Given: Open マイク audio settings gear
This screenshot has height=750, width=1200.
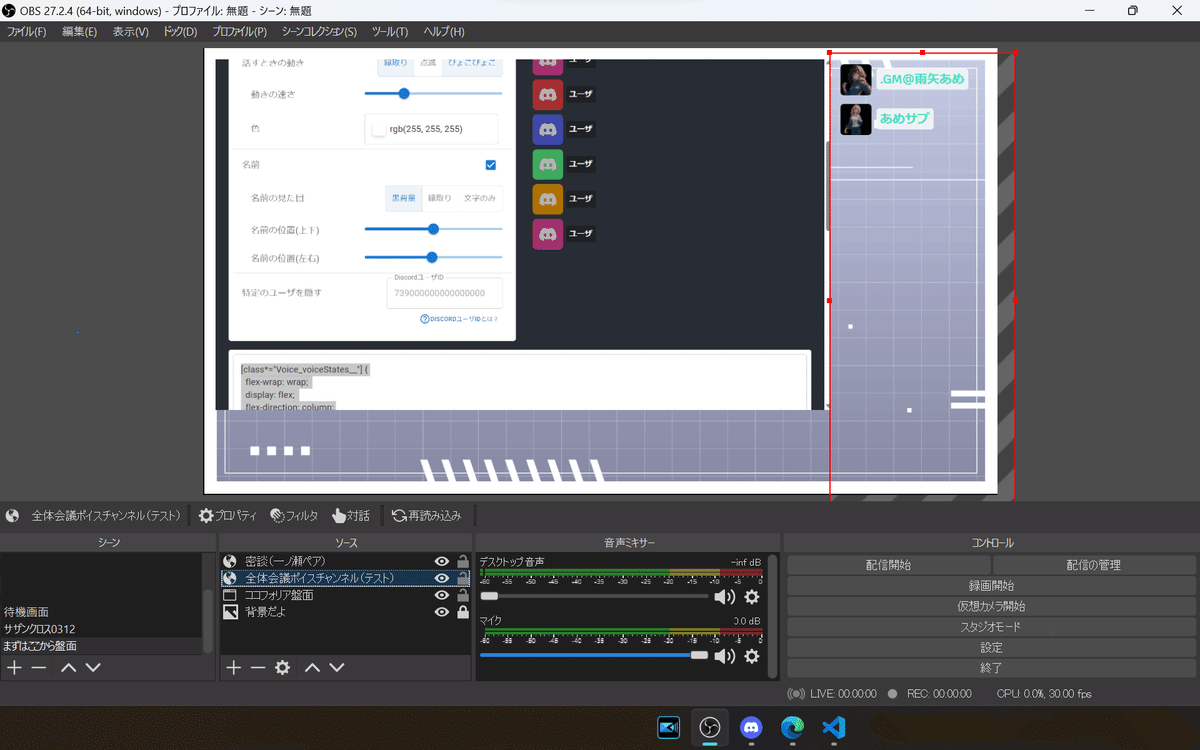Looking at the screenshot, I should [751, 656].
